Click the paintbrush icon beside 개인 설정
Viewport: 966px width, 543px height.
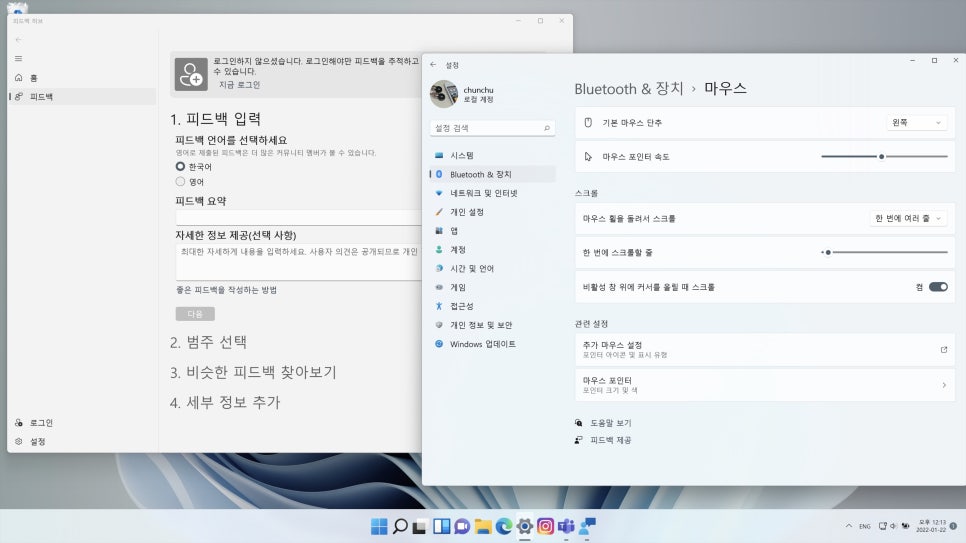(439, 212)
